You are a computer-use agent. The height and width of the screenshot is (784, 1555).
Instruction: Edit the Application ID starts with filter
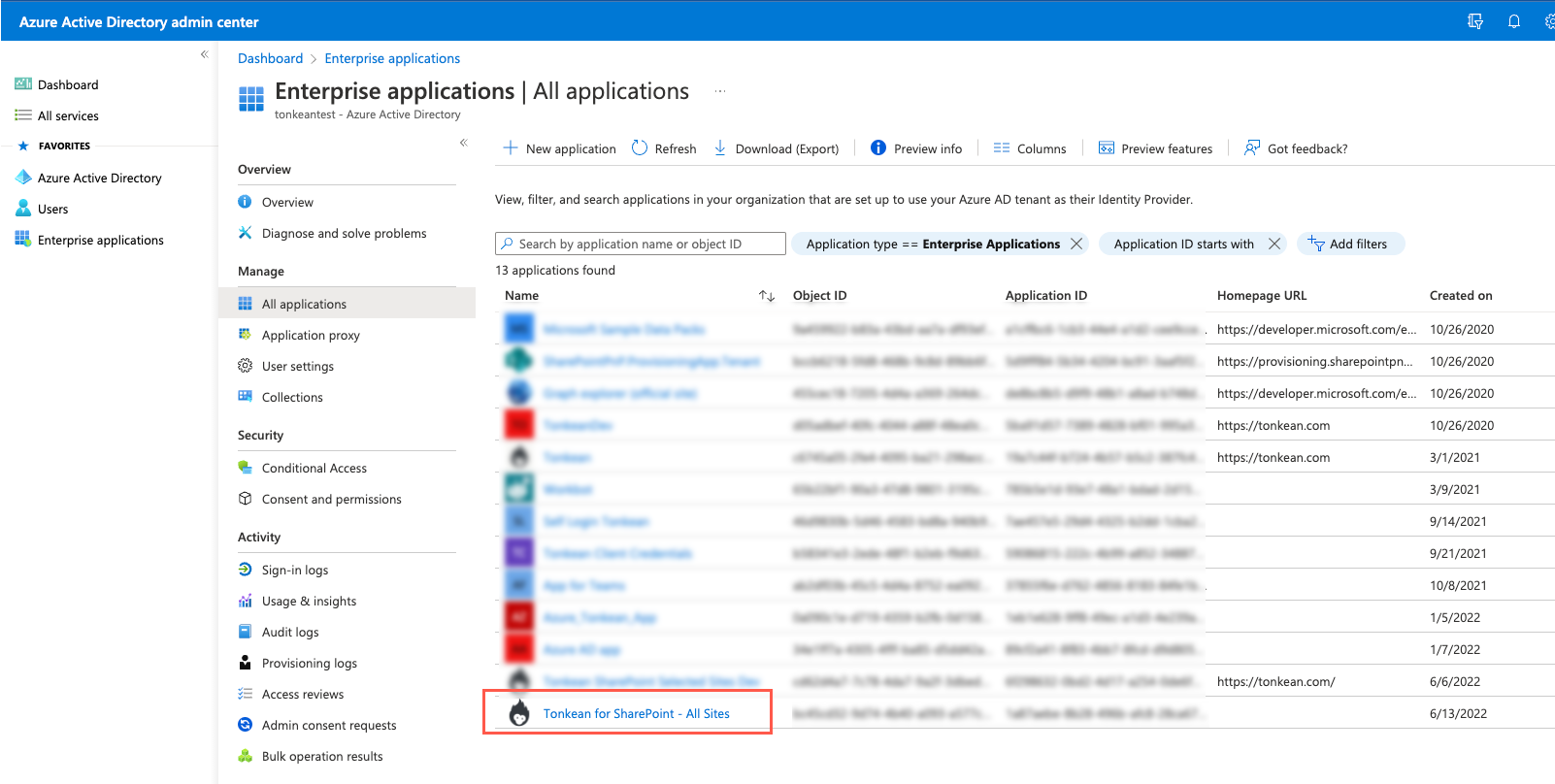pos(1183,244)
